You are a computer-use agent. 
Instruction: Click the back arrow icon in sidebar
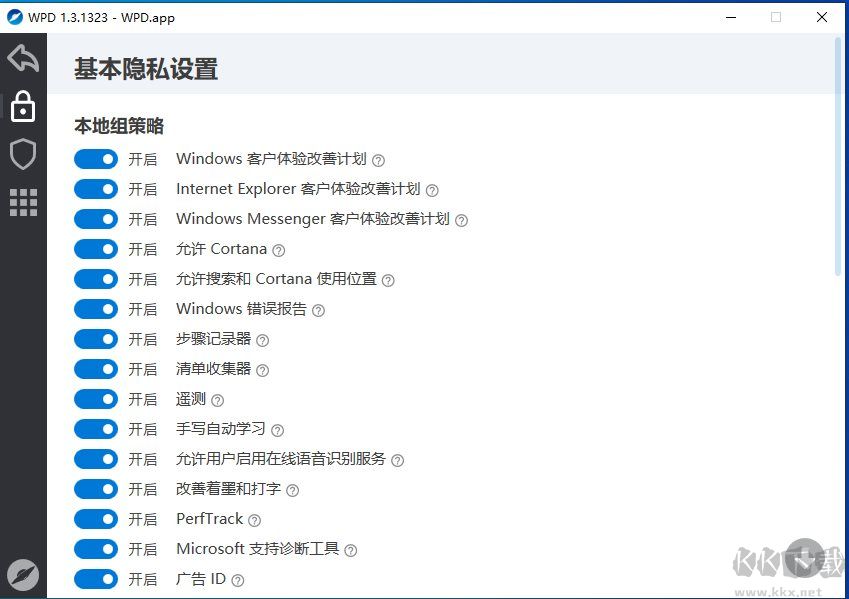(23, 59)
